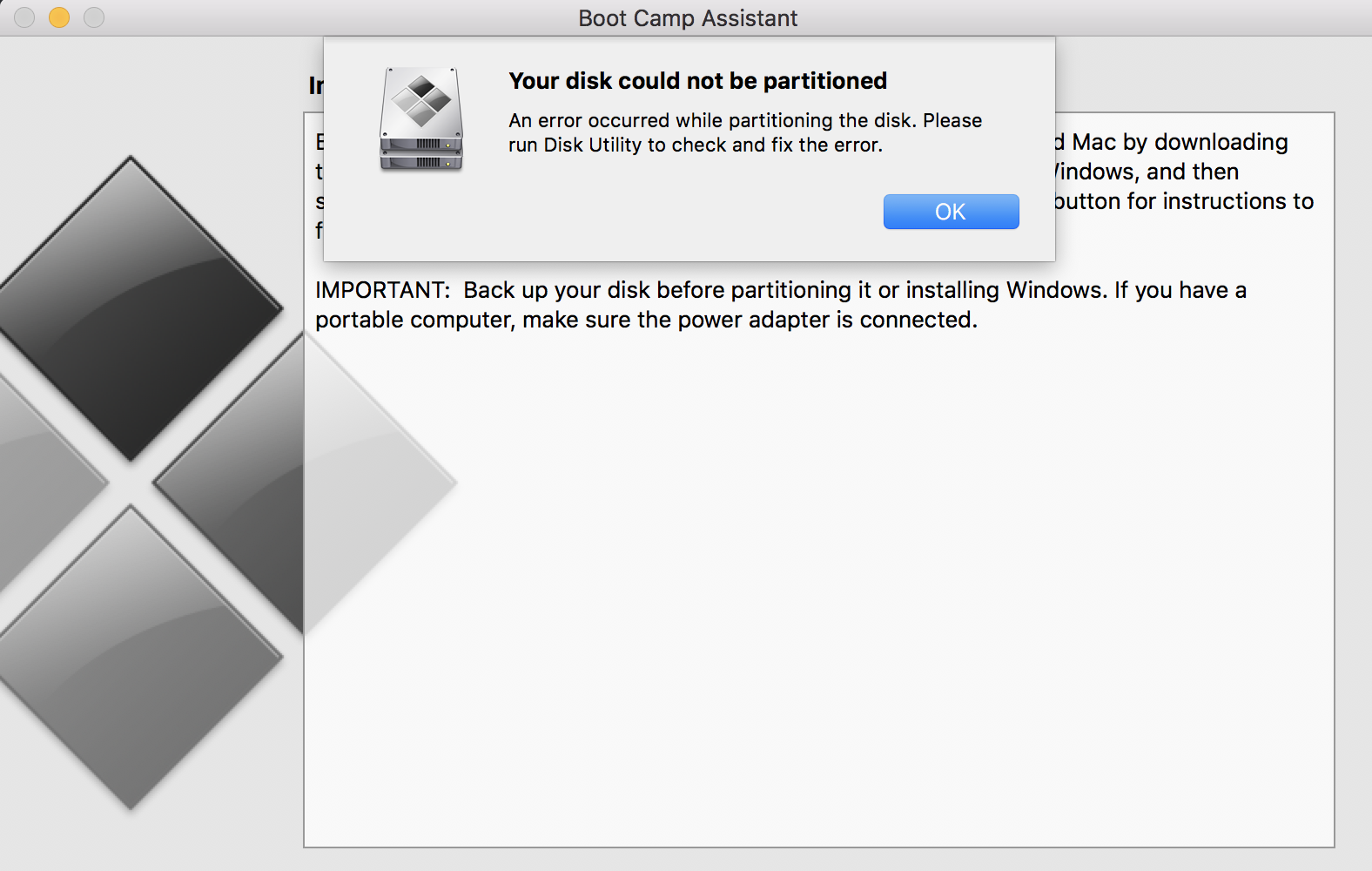Click the gray close button in title bar

tap(24, 17)
